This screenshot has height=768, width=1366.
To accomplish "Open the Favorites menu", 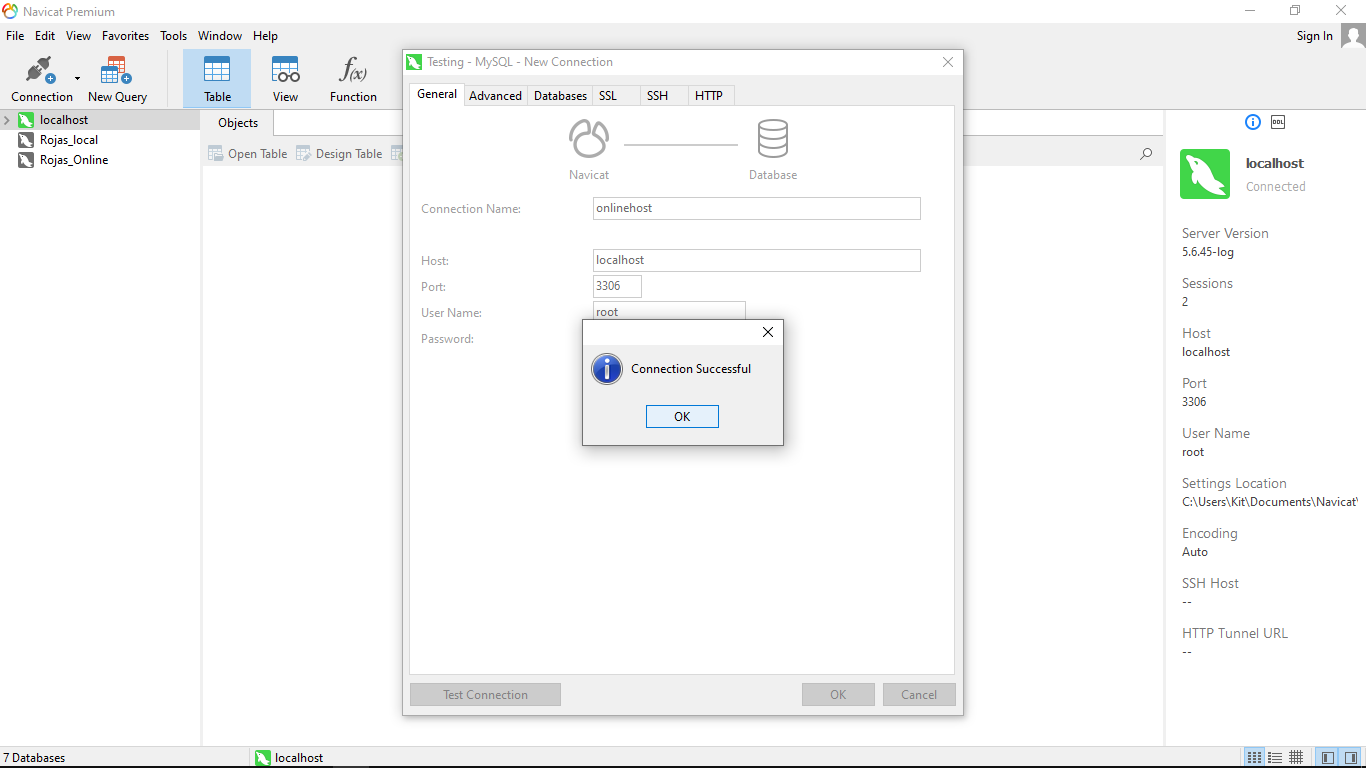I will [x=125, y=36].
